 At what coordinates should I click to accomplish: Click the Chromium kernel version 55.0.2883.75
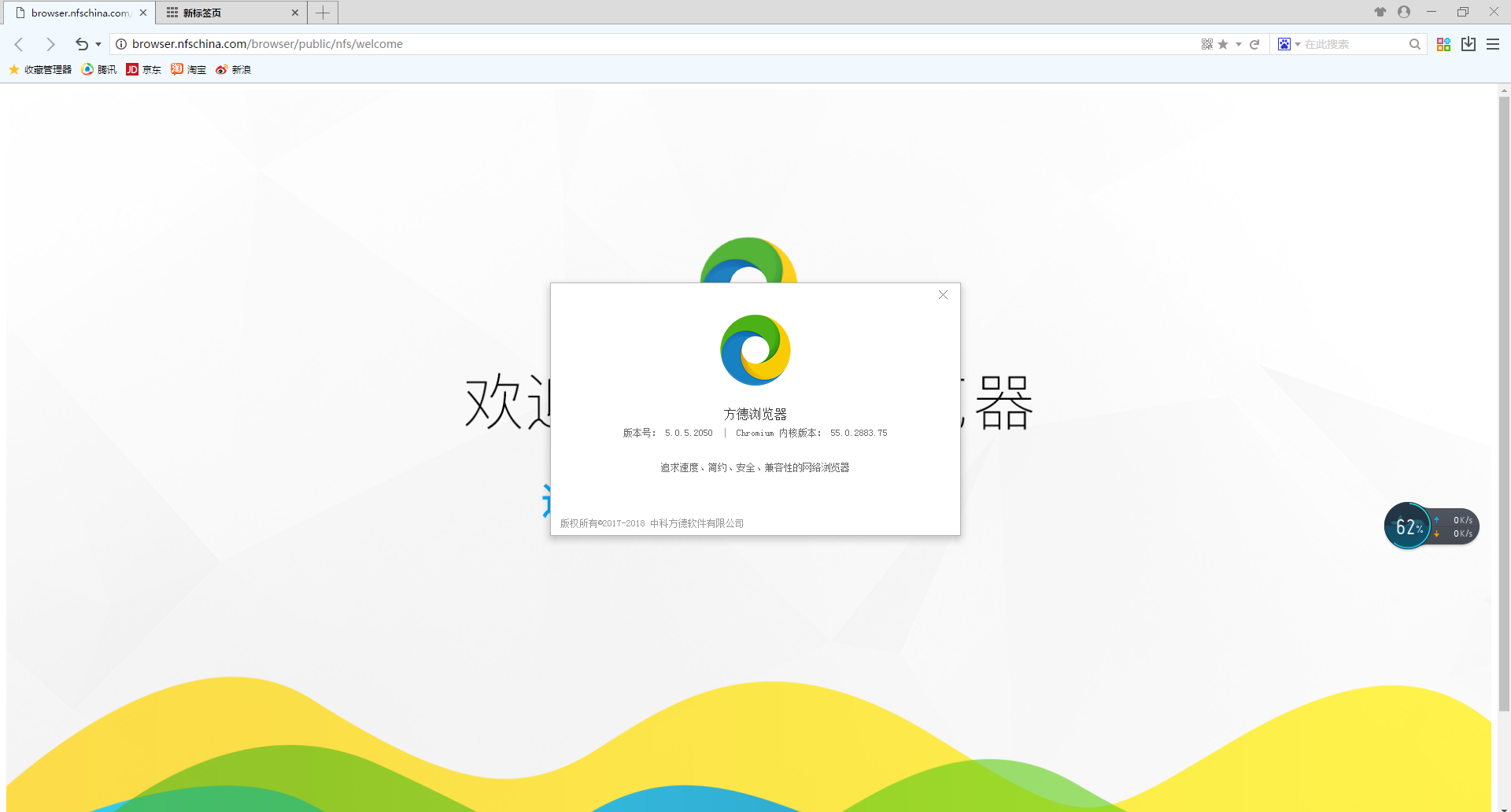[859, 433]
